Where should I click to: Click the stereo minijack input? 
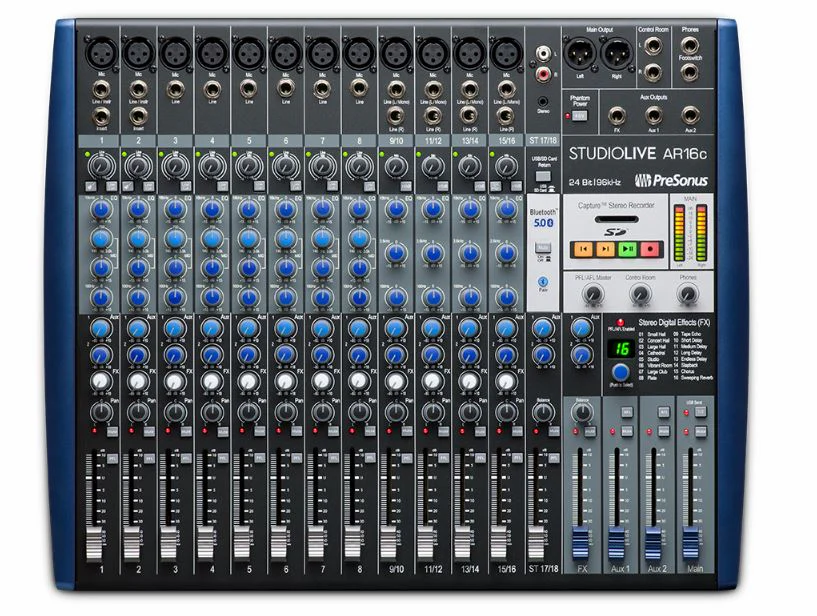pyautogui.click(x=543, y=102)
